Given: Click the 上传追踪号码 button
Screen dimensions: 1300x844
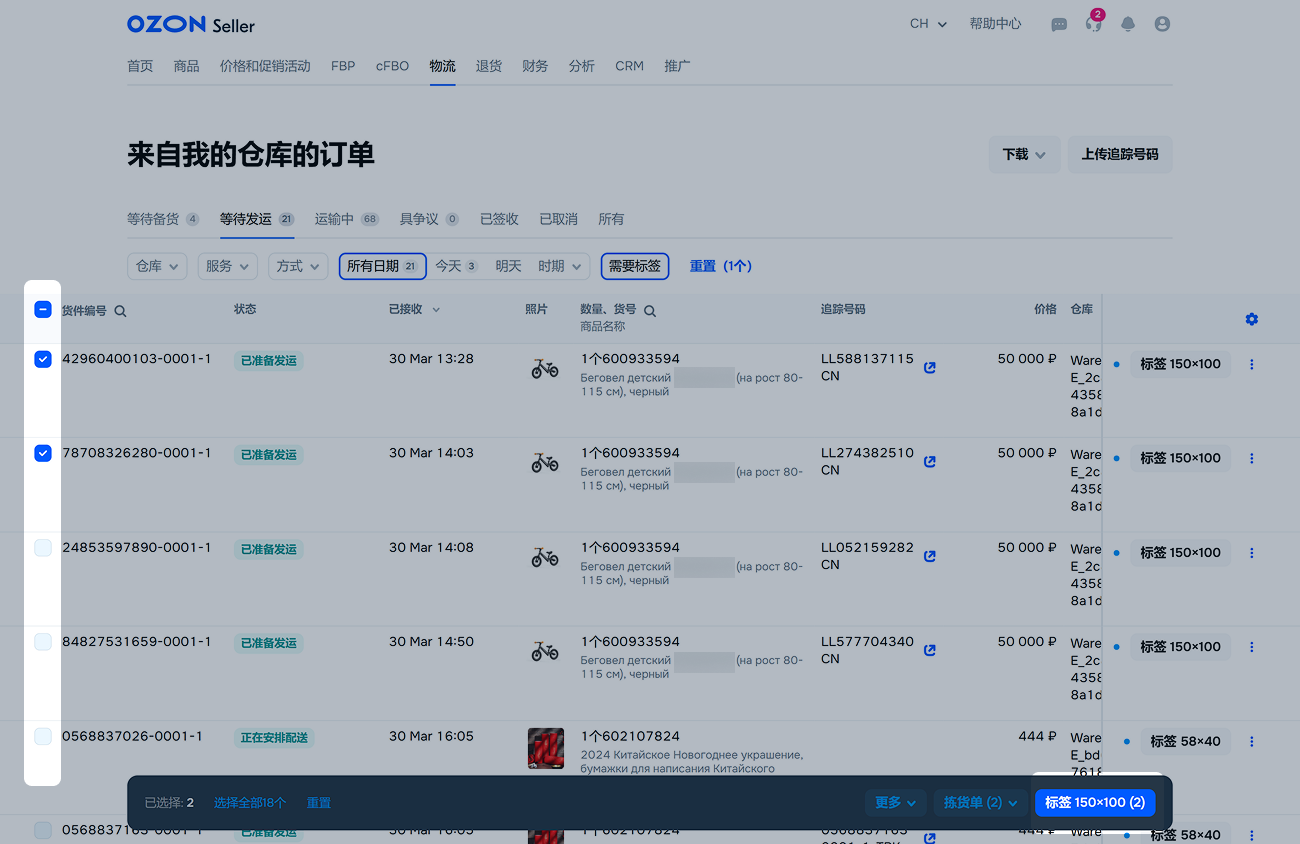Looking at the screenshot, I should 1120,155.
